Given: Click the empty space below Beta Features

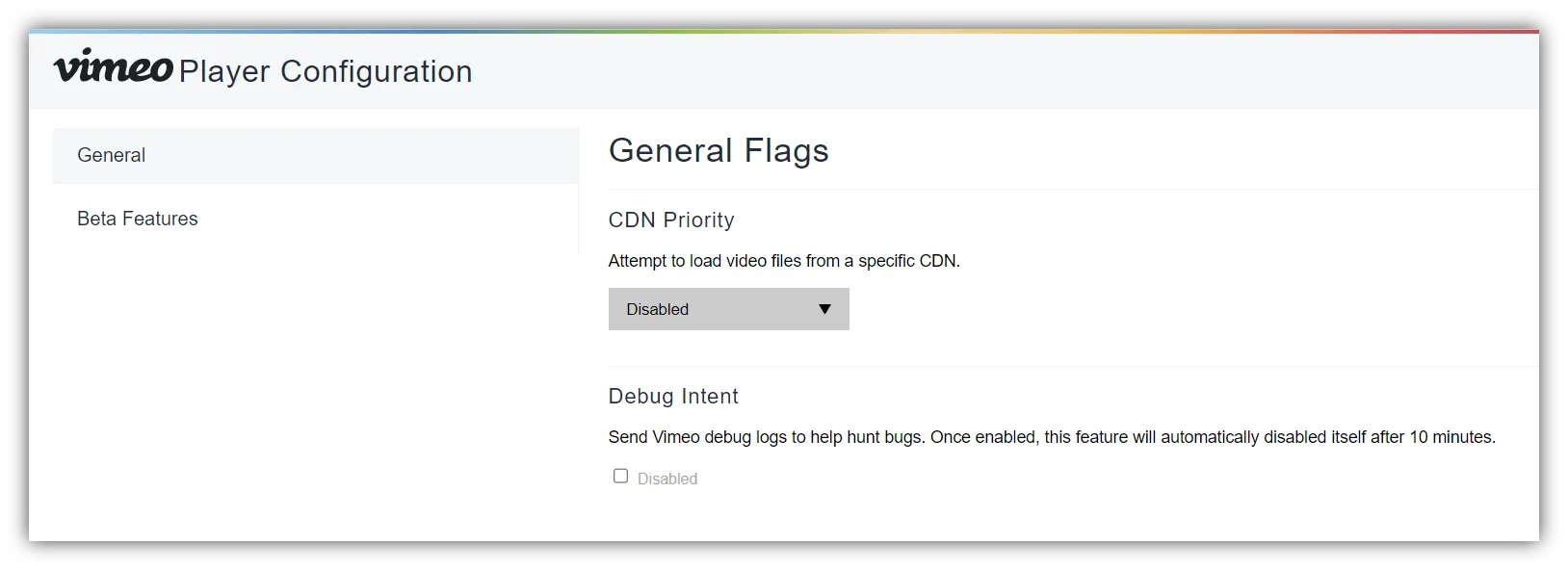Looking at the screenshot, I should [315, 385].
